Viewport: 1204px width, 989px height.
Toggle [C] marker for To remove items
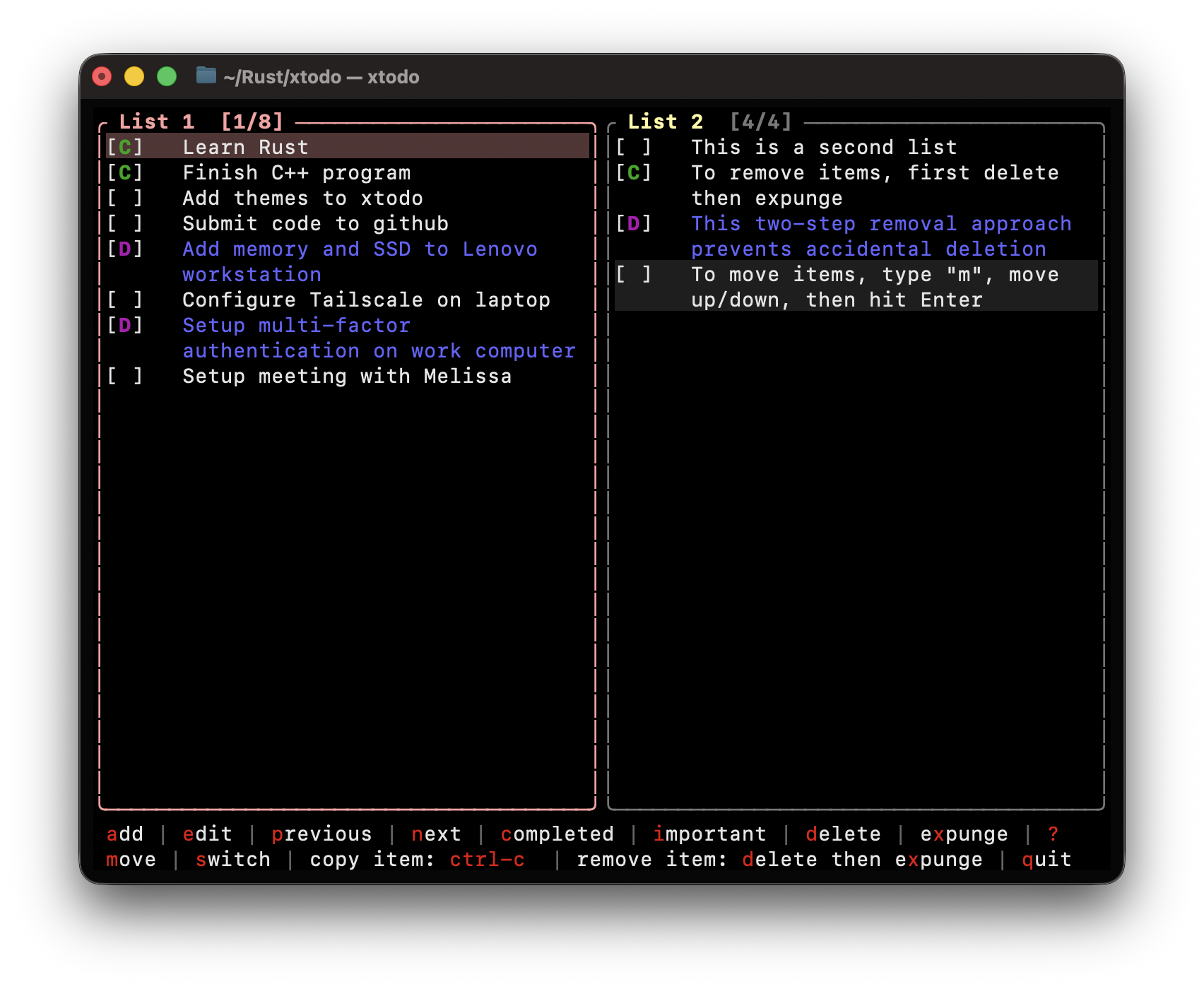point(634,172)
